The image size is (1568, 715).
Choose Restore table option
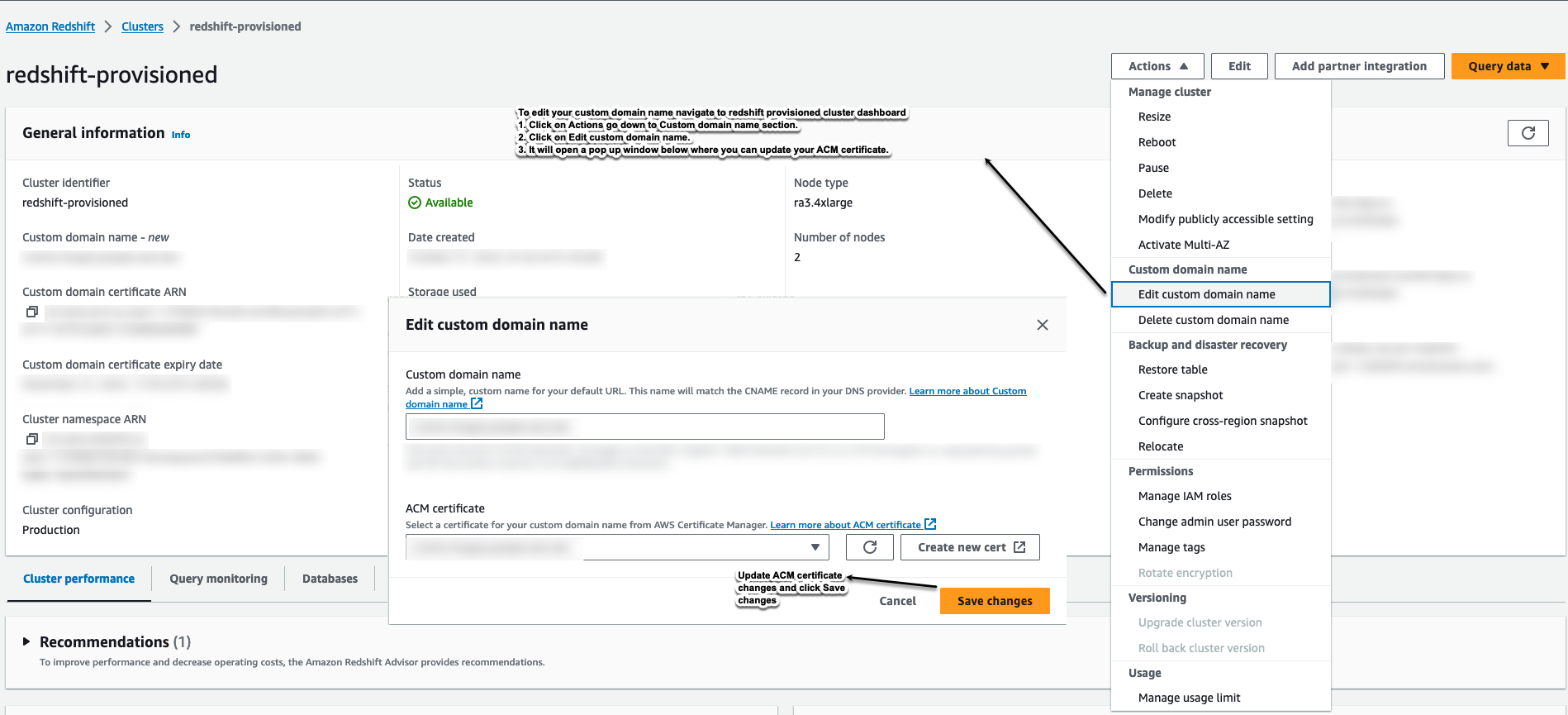(1221, 369)
